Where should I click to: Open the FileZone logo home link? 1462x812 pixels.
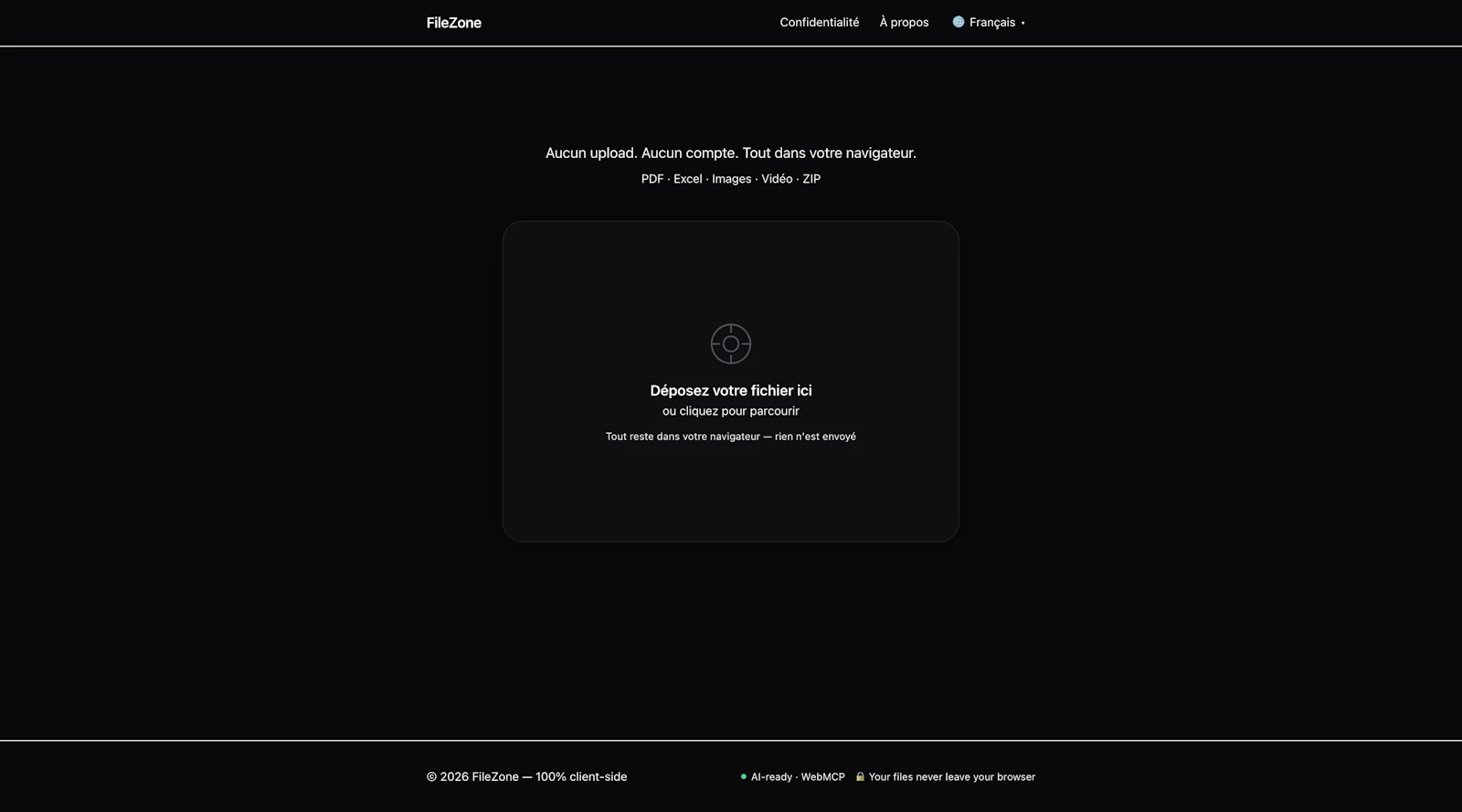pyautogui.click(x=453, y=23)
